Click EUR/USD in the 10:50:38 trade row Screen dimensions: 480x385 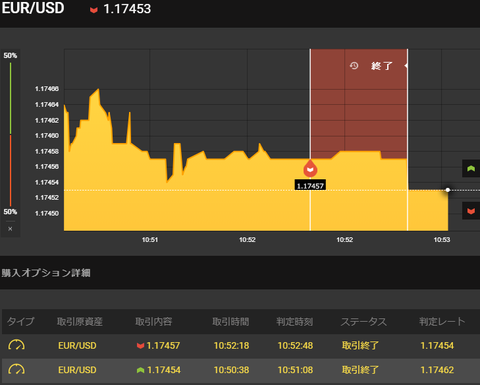coord(77,370)
